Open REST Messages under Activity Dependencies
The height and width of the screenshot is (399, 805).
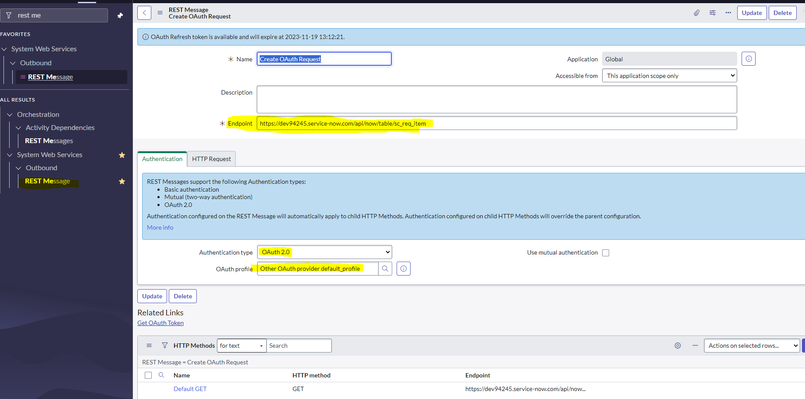point(49,141)
